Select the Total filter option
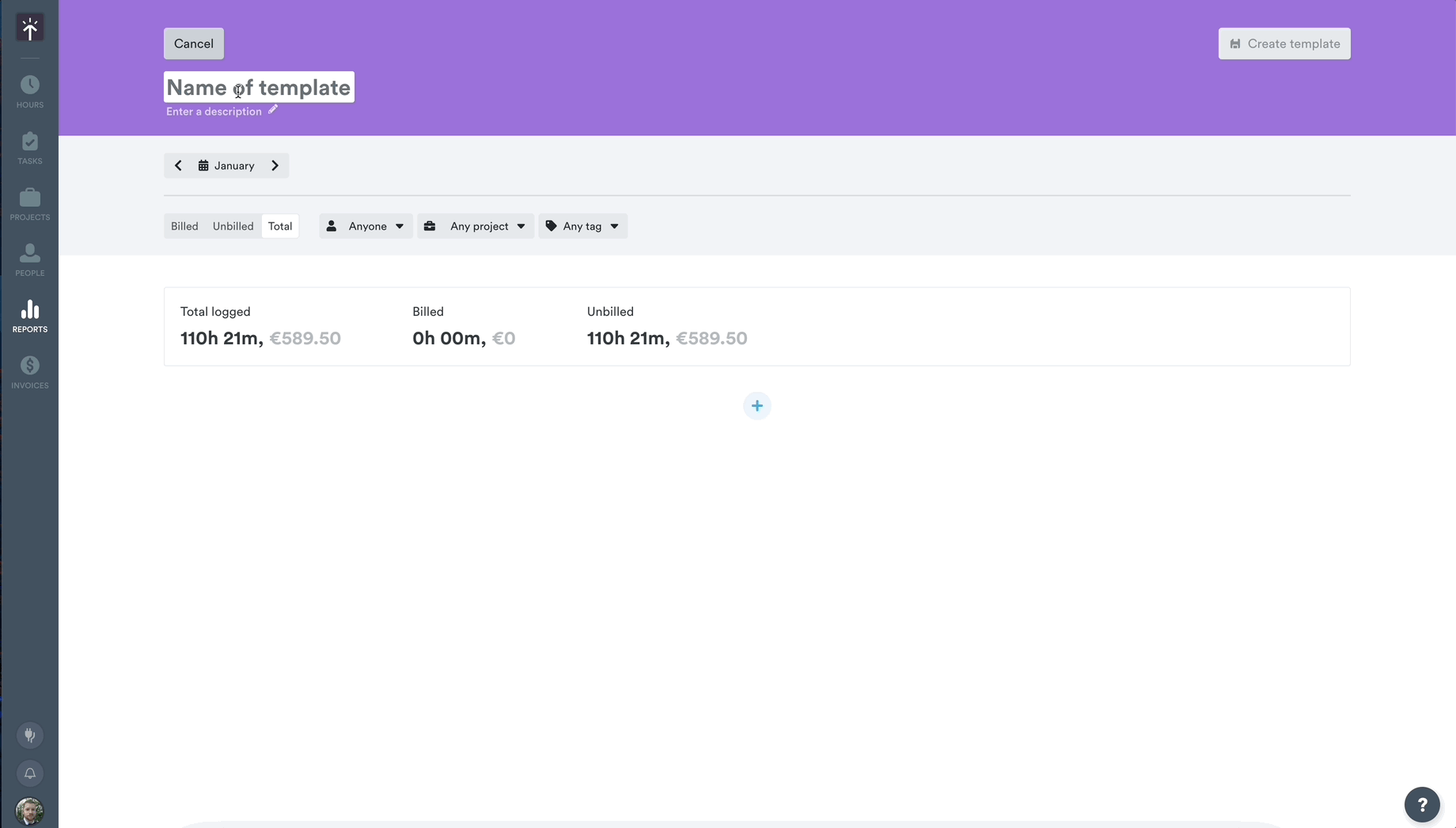This screenshot has width=1456, height=828. (280, 226)
